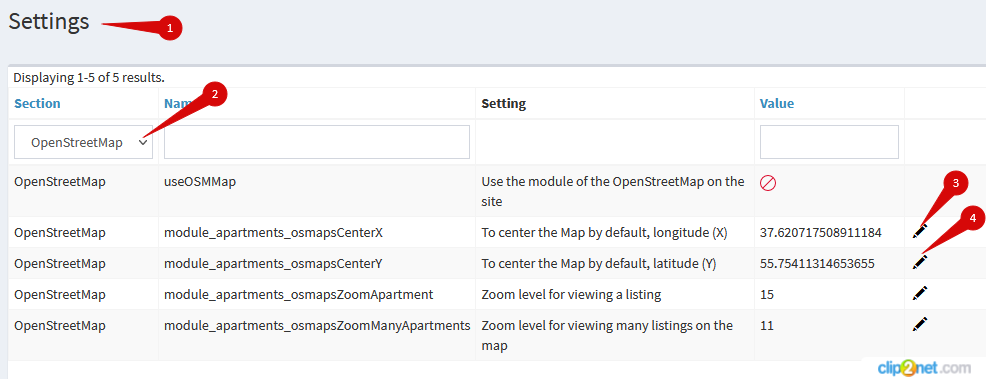Sort table by Section column

pos(37,104)
